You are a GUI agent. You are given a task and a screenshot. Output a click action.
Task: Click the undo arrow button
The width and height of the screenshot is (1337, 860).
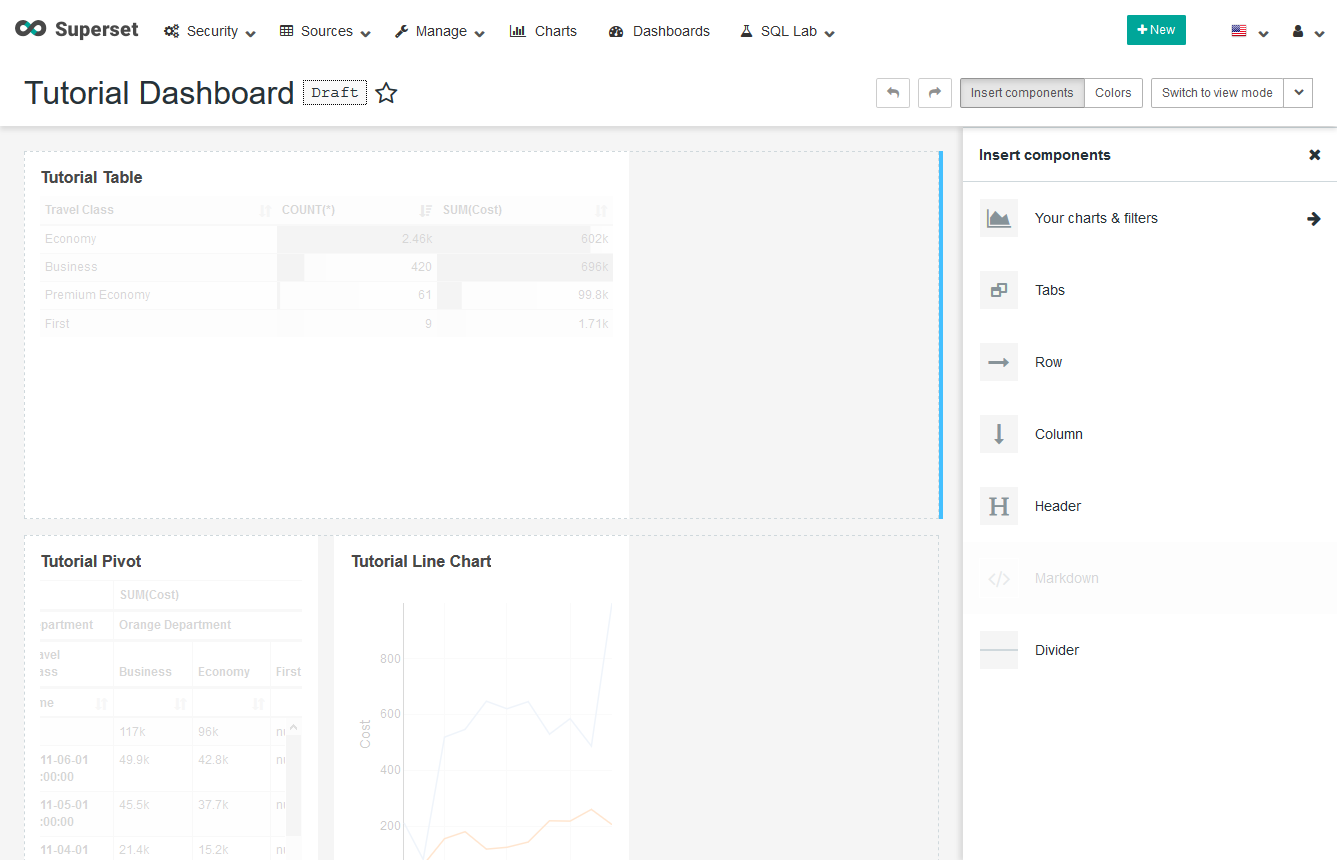point(893,93)
